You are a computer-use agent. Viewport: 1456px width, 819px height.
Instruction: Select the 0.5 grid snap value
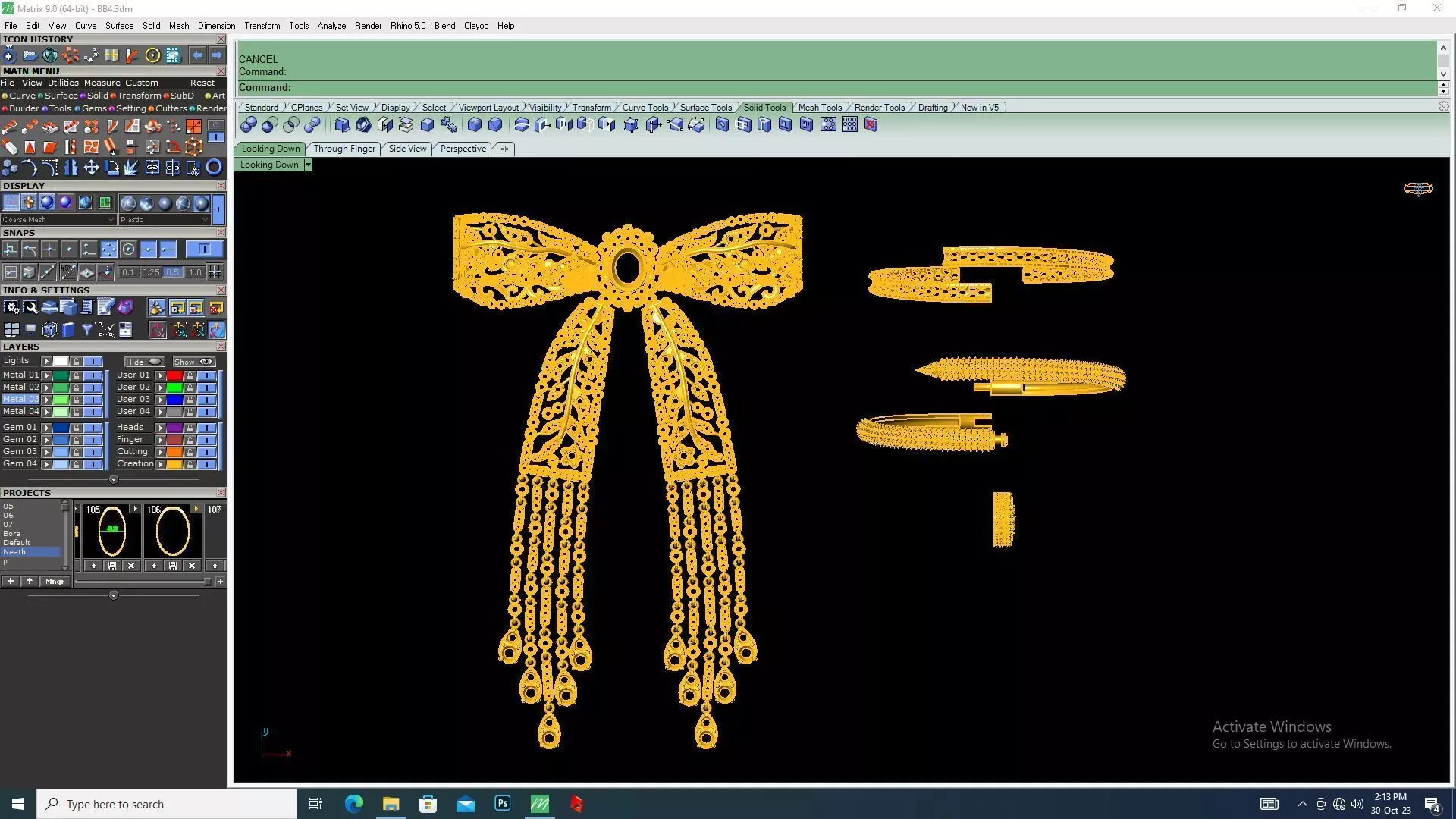(x=172, y=272)
